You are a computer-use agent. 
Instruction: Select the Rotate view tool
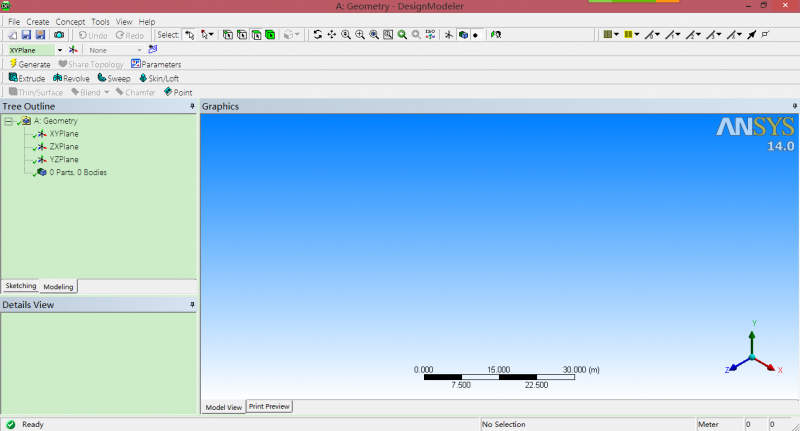coord(317,35)
